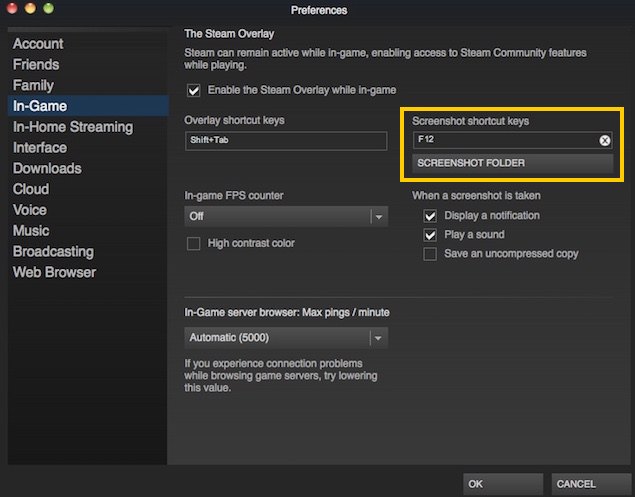Image resolution: width=635 pixels, height=497 pixels.
Task: Uncheck Play a sound option
Action: click(x=430, y=235)
